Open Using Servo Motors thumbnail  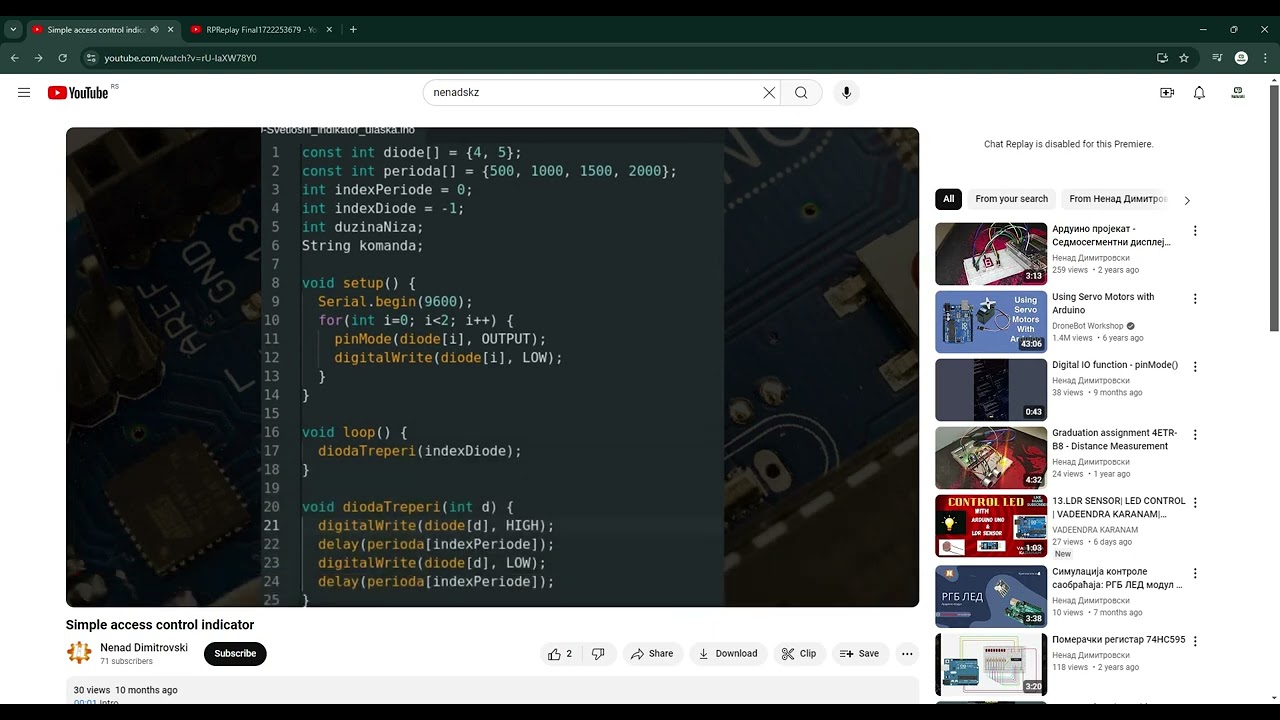click(991, 322)
